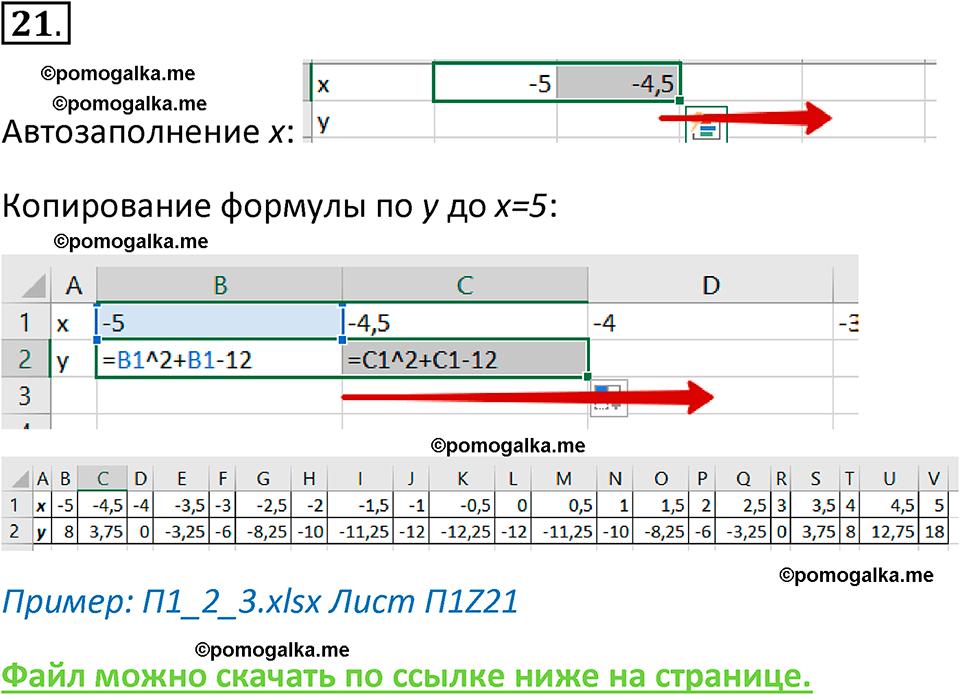Open the Auto Fill Options icon below formula cell C2

[x=609, y=399]
